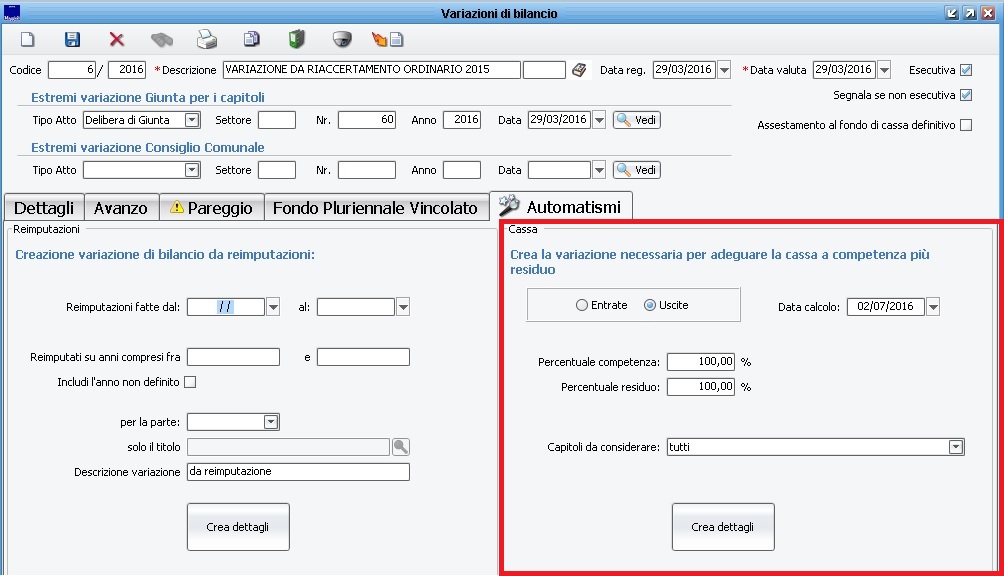
Task: Switch to the Avanzo tab
Action: (121, 208)
